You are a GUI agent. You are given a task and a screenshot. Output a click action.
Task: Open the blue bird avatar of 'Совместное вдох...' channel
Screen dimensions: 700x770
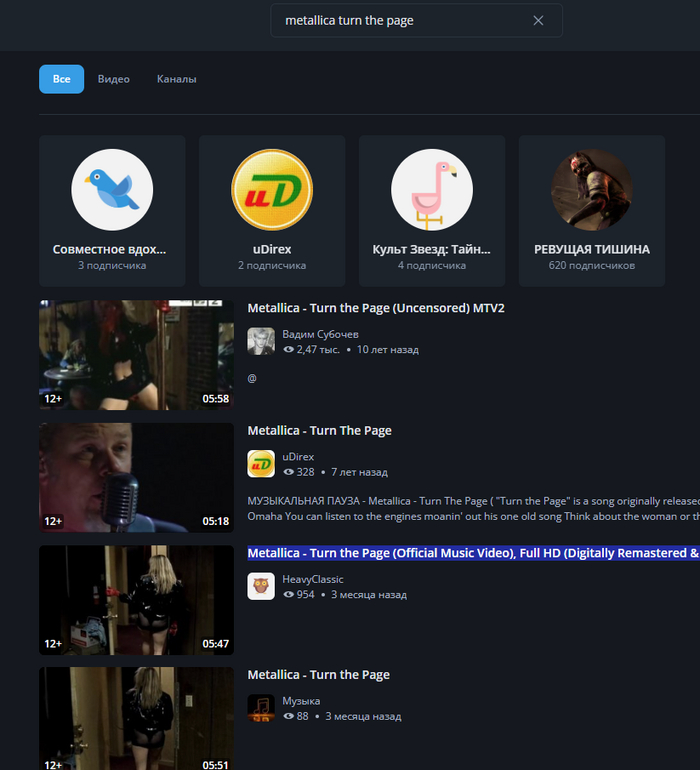tap(112, 190)
